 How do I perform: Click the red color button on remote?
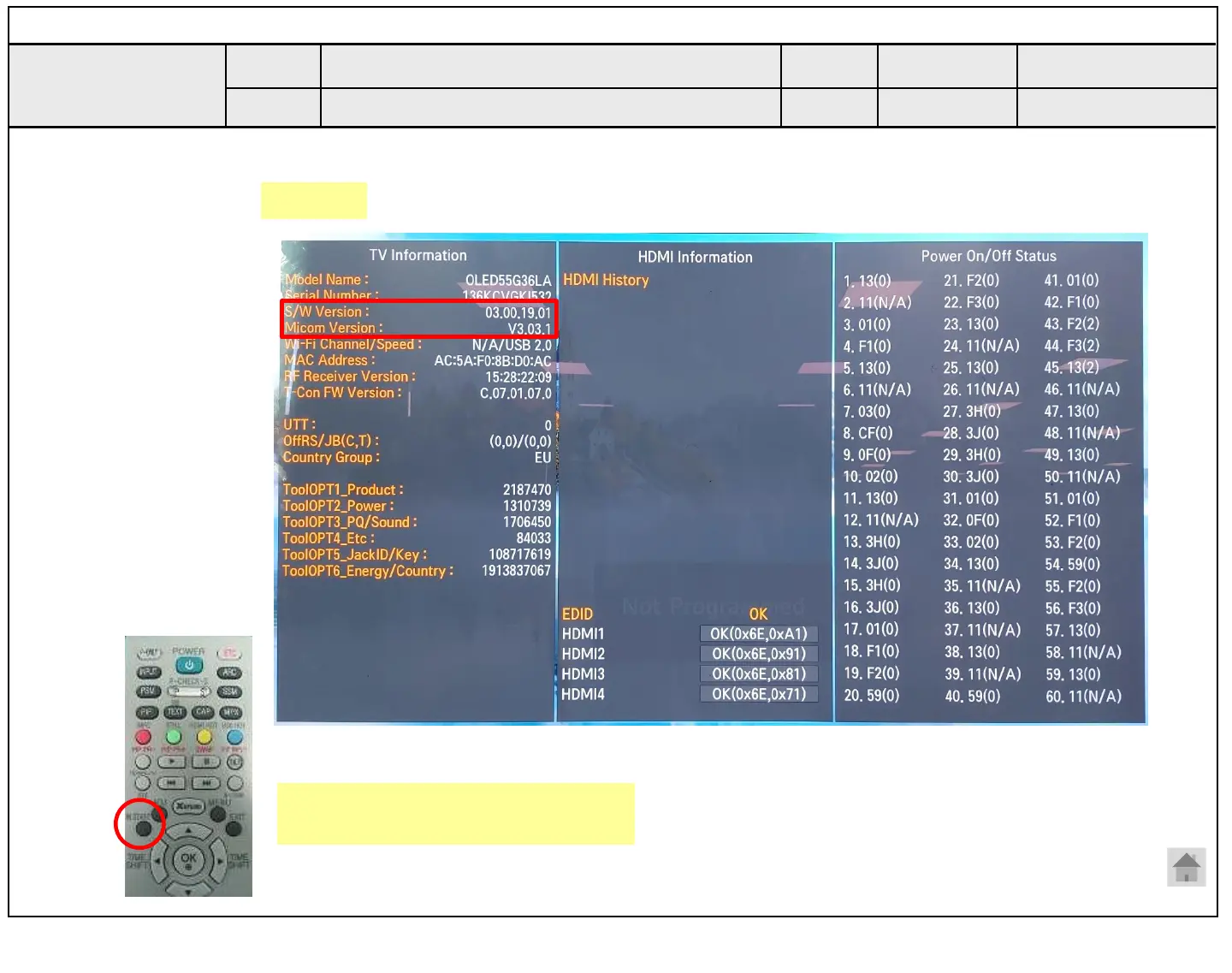pos(143,737)
